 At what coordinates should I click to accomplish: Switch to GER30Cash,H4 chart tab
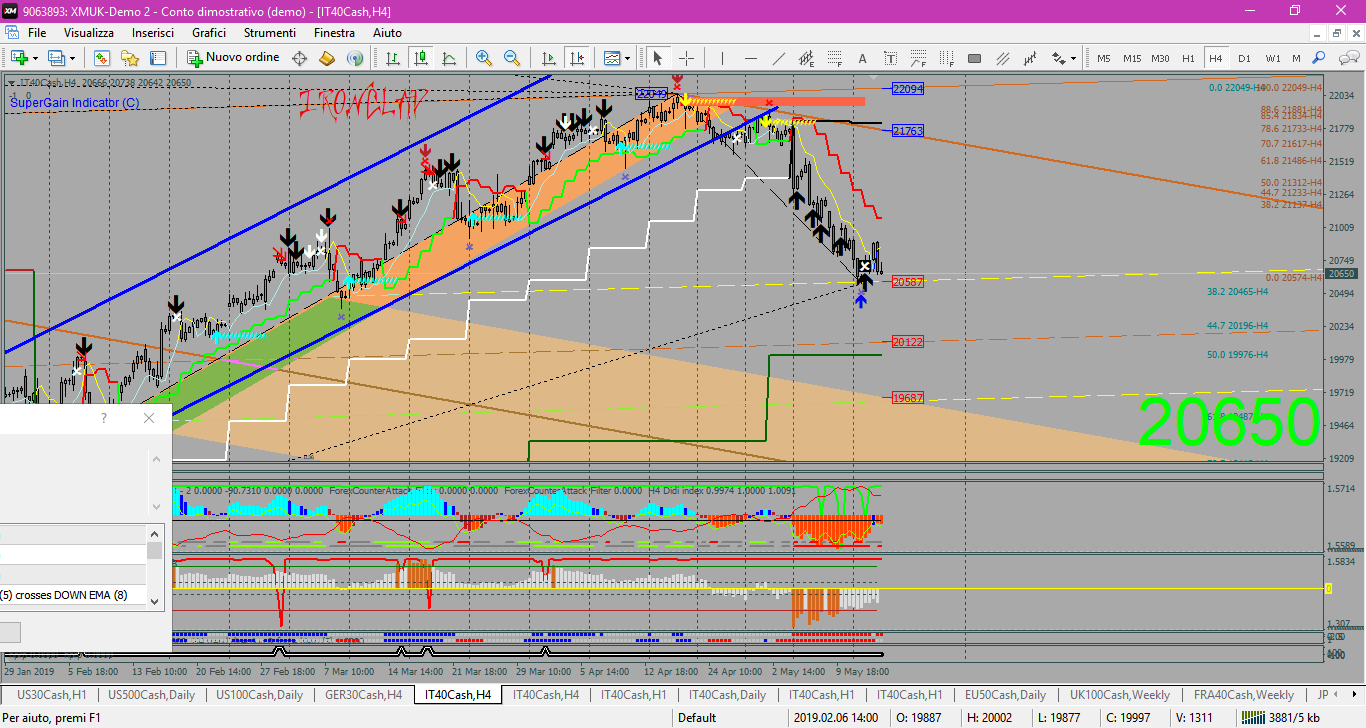364,694
